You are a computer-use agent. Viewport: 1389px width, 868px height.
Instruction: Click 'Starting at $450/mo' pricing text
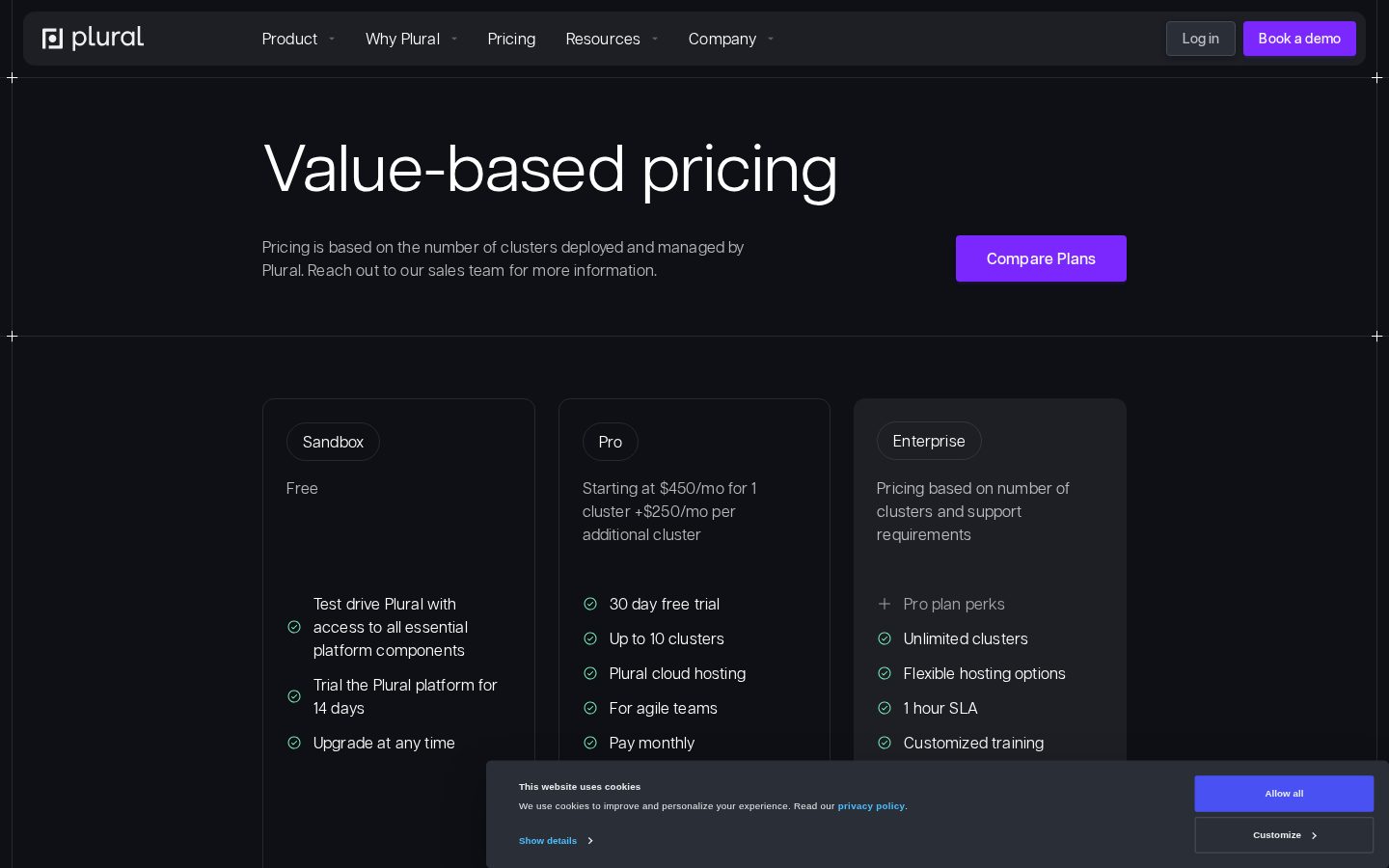point(669,511)
